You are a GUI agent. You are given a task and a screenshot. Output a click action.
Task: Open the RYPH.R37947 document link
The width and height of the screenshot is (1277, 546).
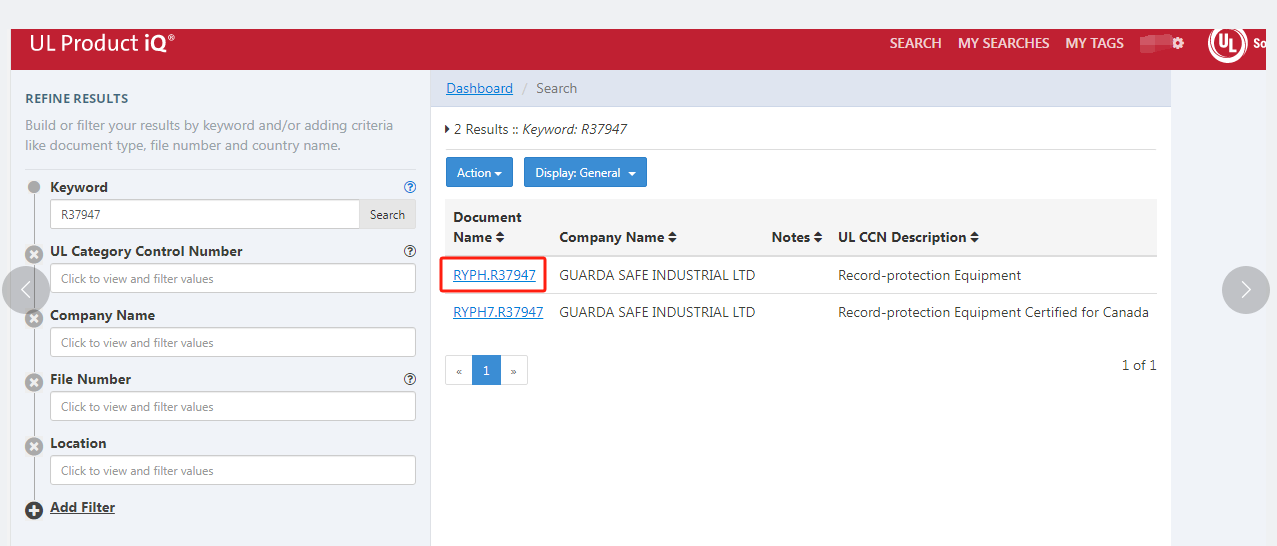[494, 275]
